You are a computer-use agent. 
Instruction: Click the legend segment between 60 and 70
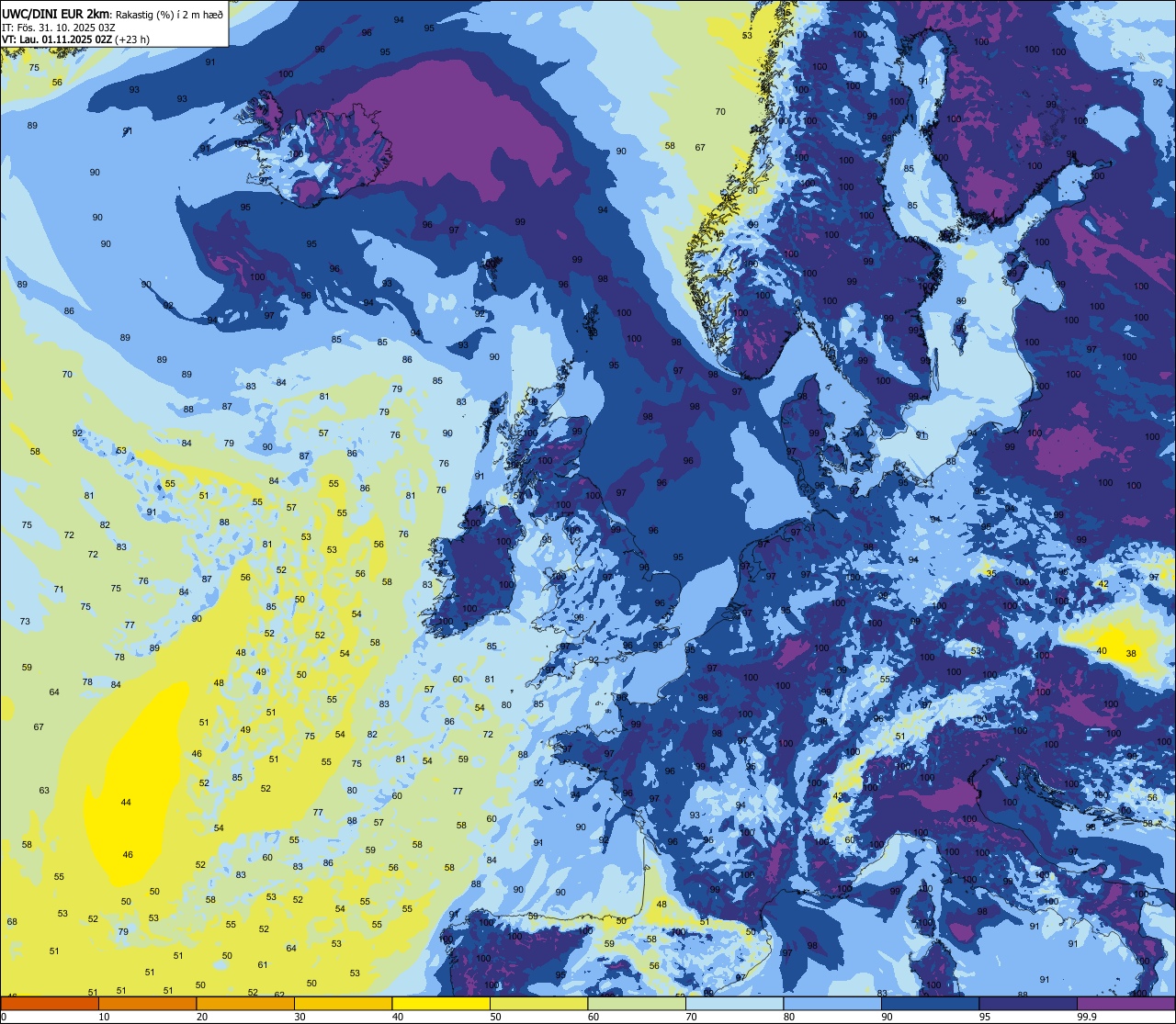637,1004
